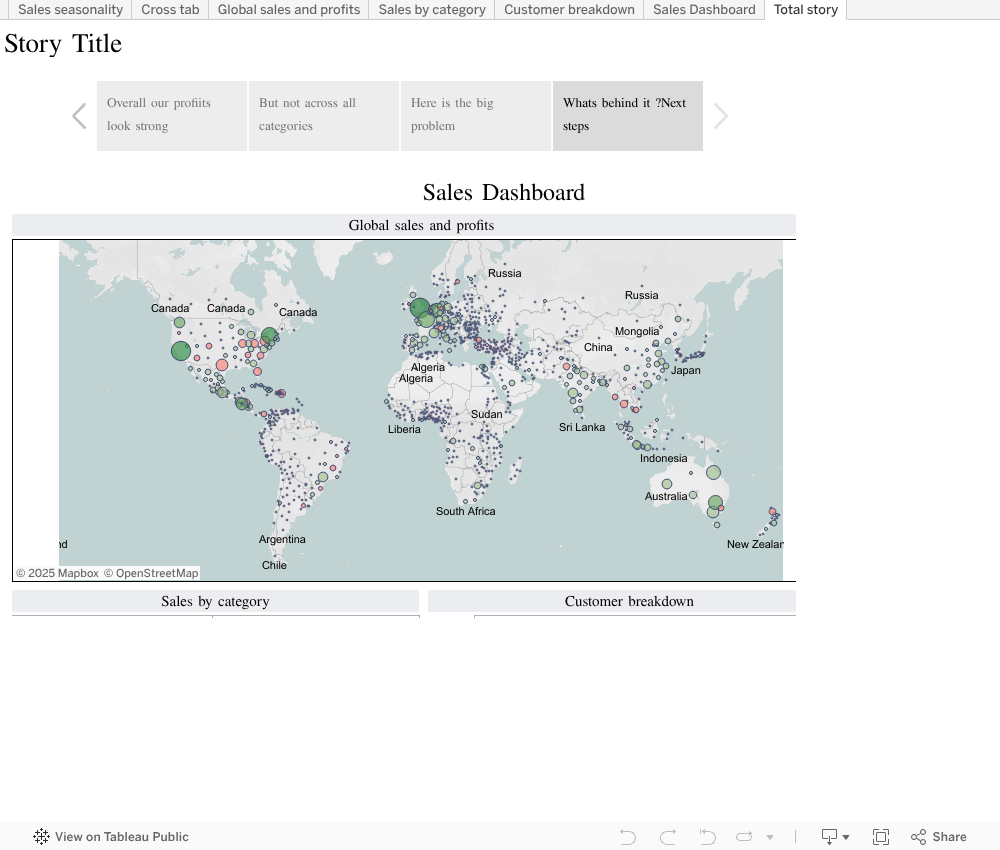Select 'Here is the big problem' story point
The width and height of the screenshot is (1000, 850).
point(476,115)
